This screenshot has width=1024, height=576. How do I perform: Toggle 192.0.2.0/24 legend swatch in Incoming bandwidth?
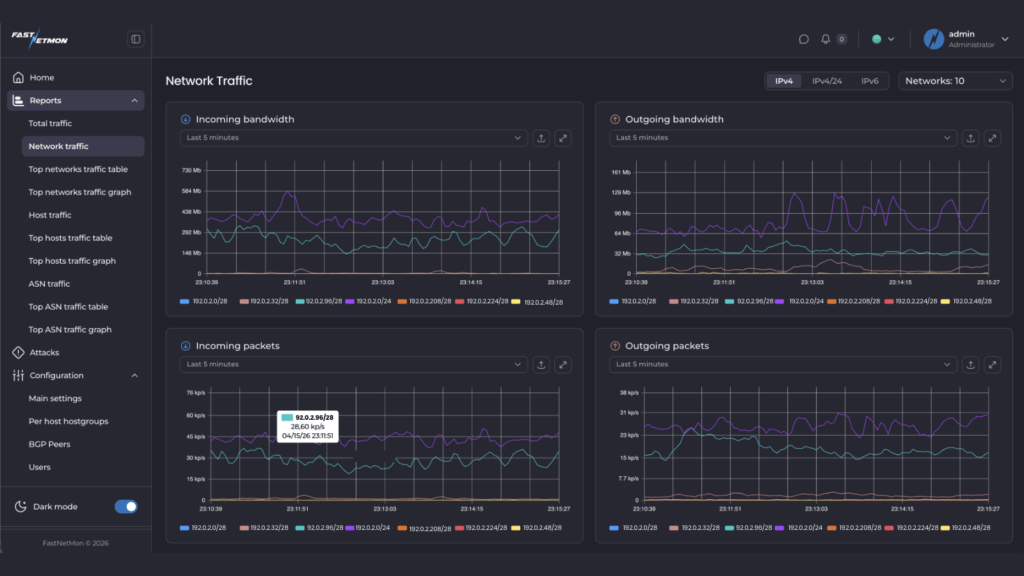(x=351, y=301)
